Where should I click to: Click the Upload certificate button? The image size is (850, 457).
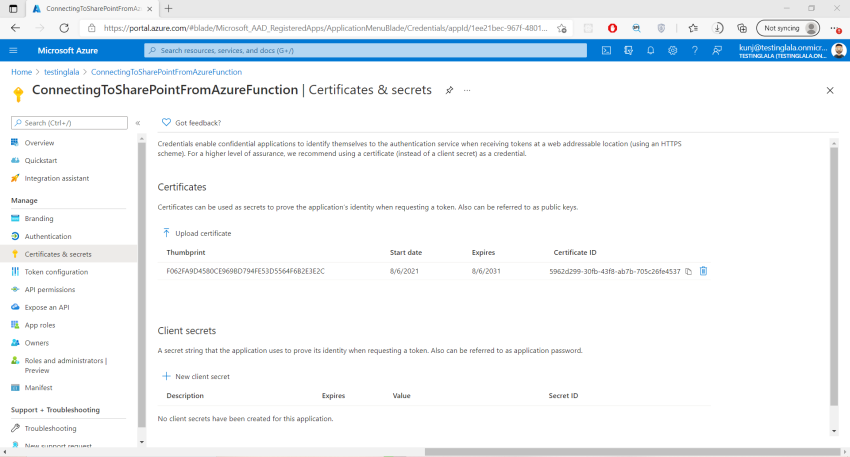pos(197,233)
